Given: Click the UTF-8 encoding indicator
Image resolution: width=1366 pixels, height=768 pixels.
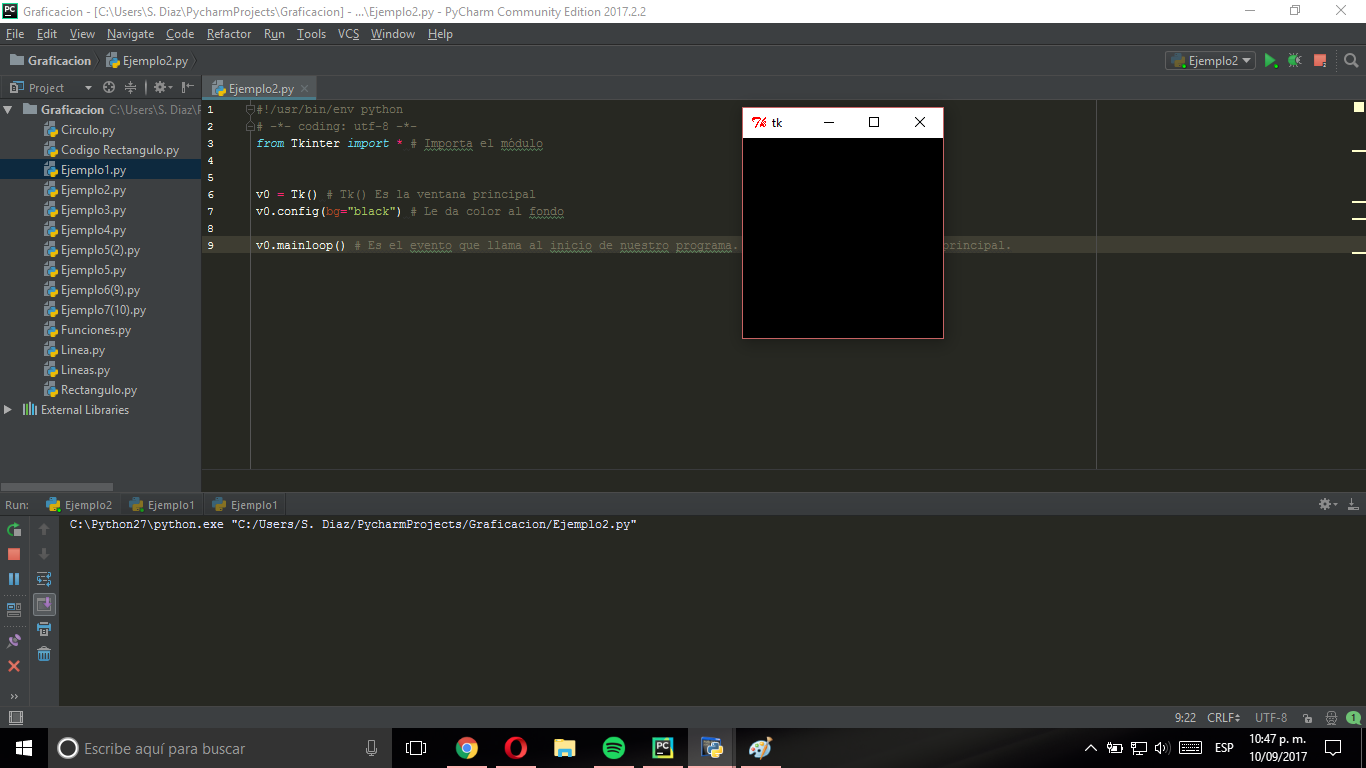Looking at the screenshot, I should click(x=1270, y=717).
